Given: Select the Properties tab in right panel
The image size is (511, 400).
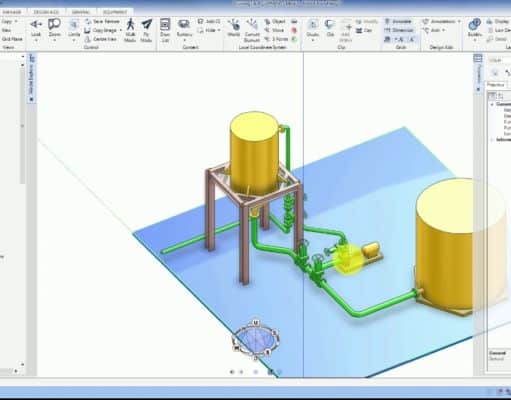Looking at the screenshot, I should (496, 85).
